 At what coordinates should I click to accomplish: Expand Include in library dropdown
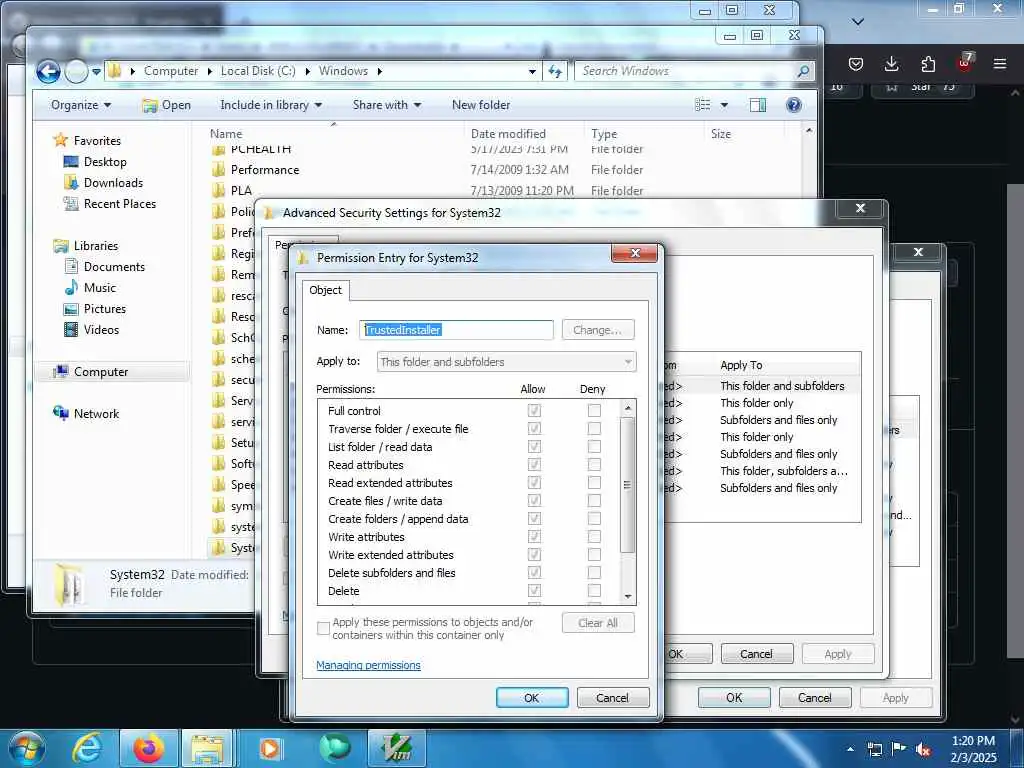point(271,105)
